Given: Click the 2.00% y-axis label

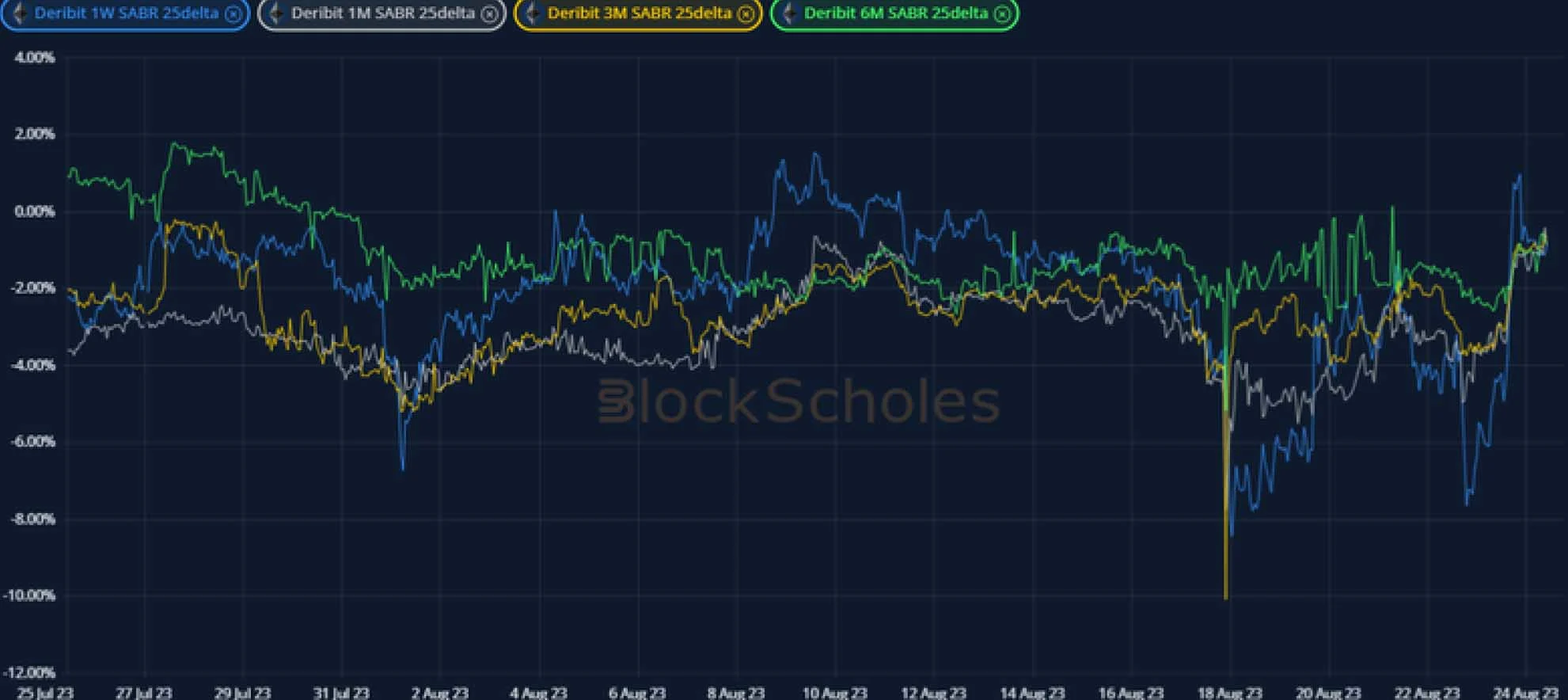Looking at the screenshot, I should coord(34,135).
